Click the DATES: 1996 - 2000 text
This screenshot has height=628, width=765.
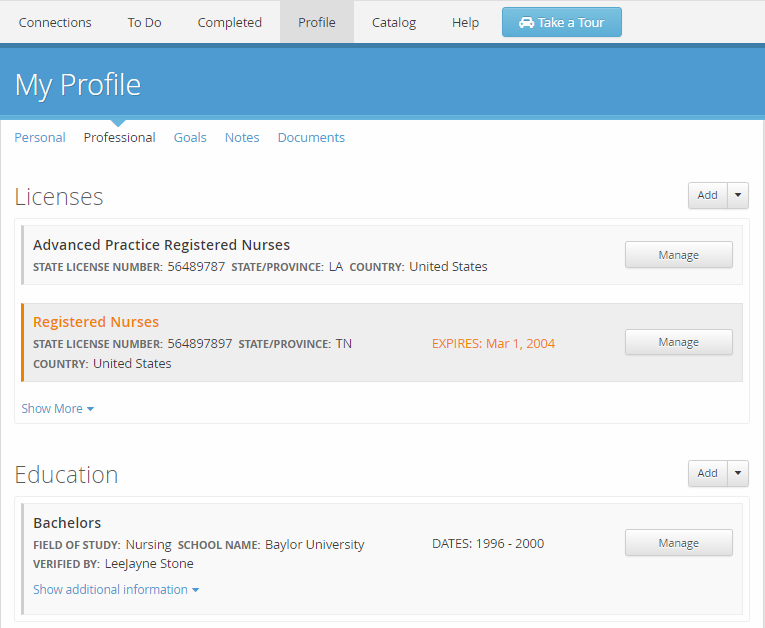coord(488,544)
